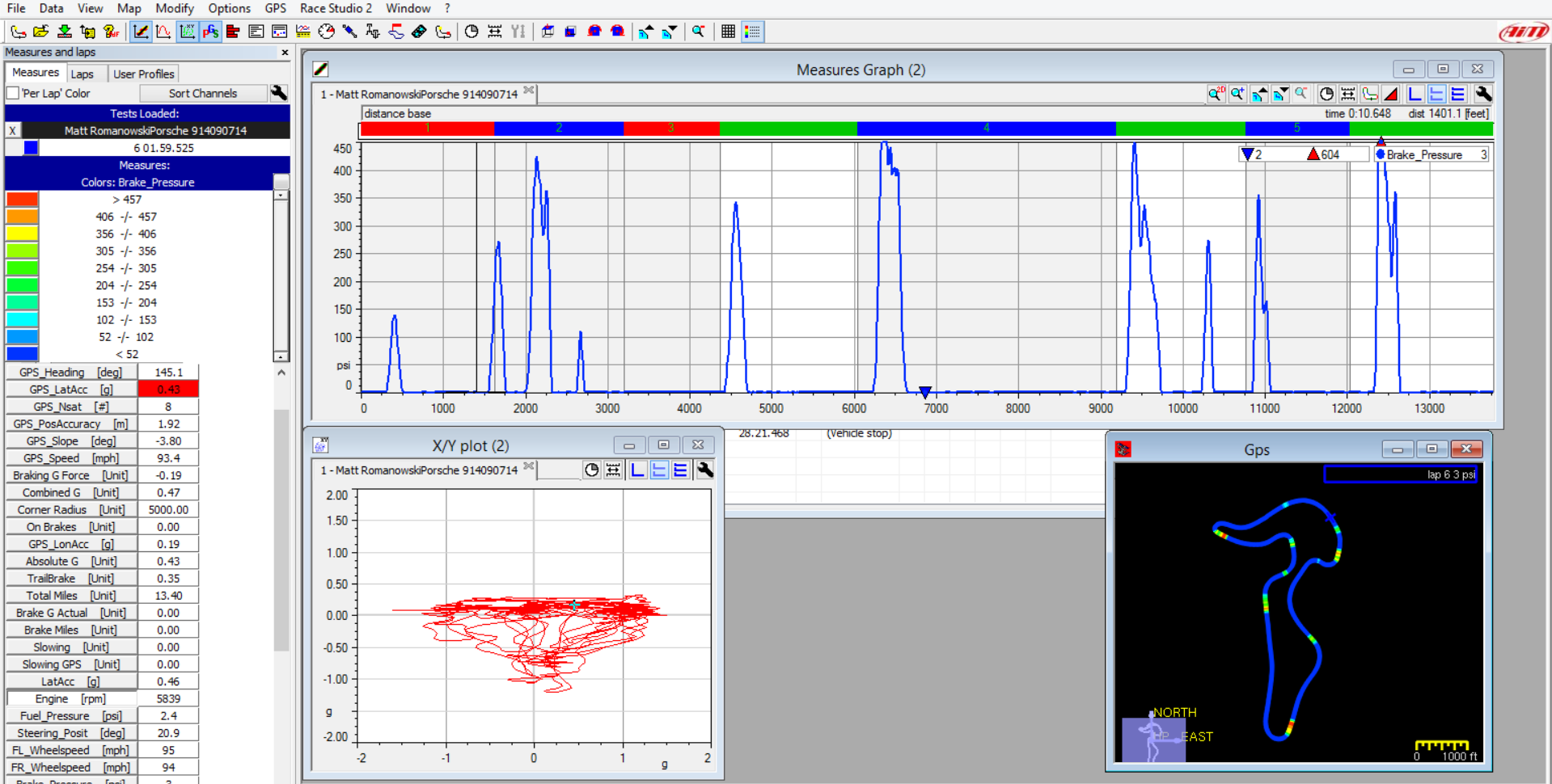Open the Race Studio 2 menu
The width and height of the screenshot is (1552, 784).
(336, 8)
